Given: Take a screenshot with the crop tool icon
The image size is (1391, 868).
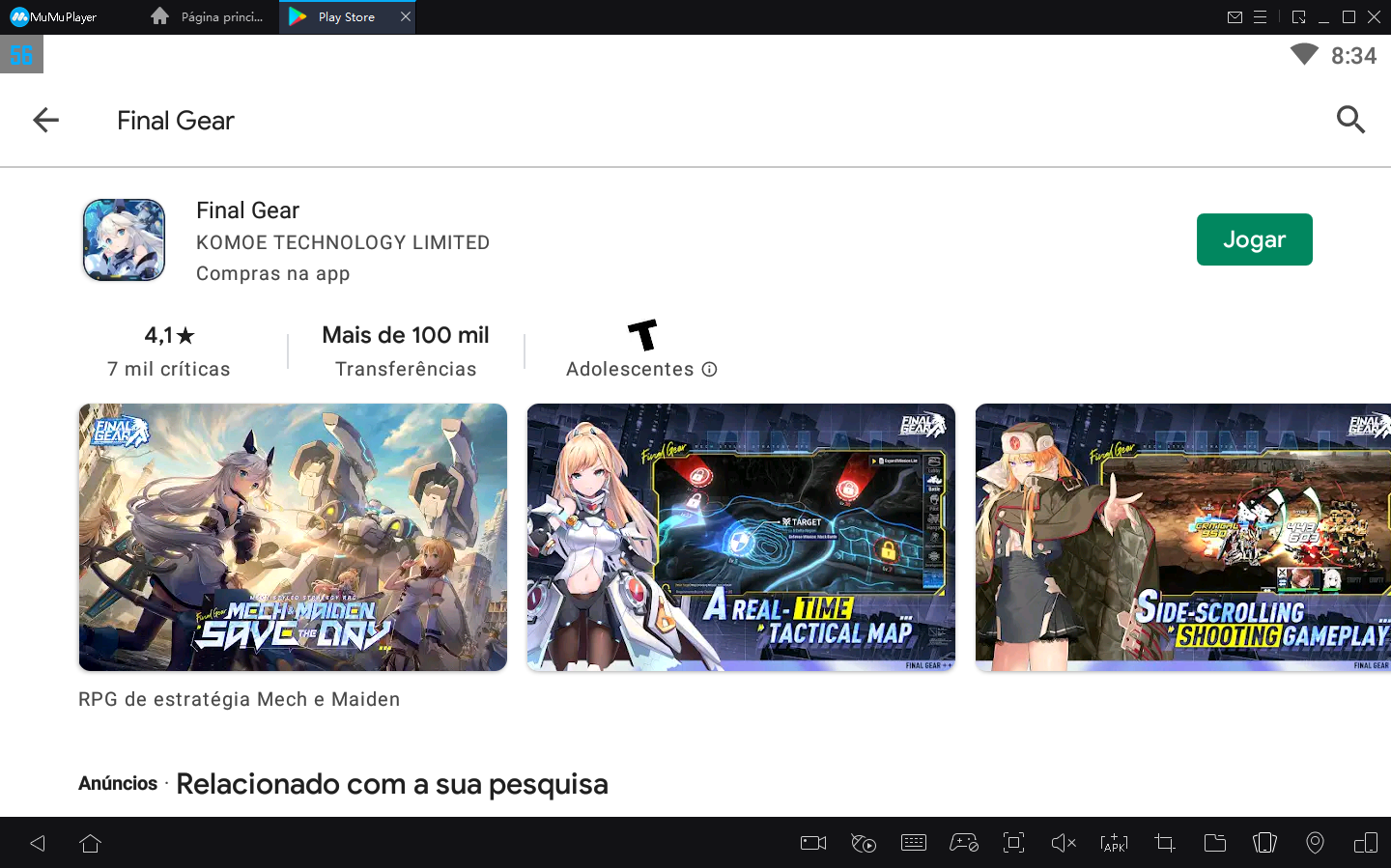Looking at the screenshot, I should 1164,842.
